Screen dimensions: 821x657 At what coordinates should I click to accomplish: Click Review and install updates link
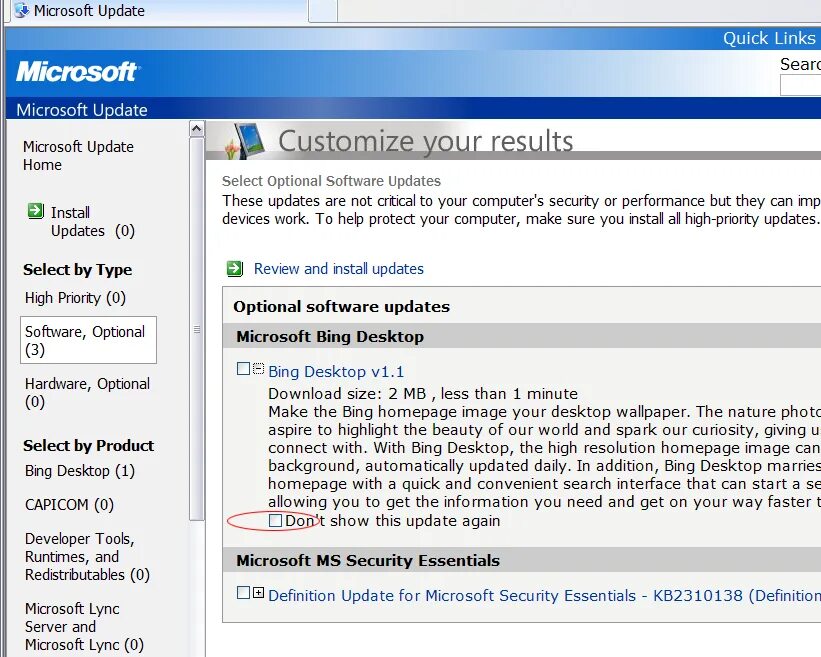click(339, 269)
